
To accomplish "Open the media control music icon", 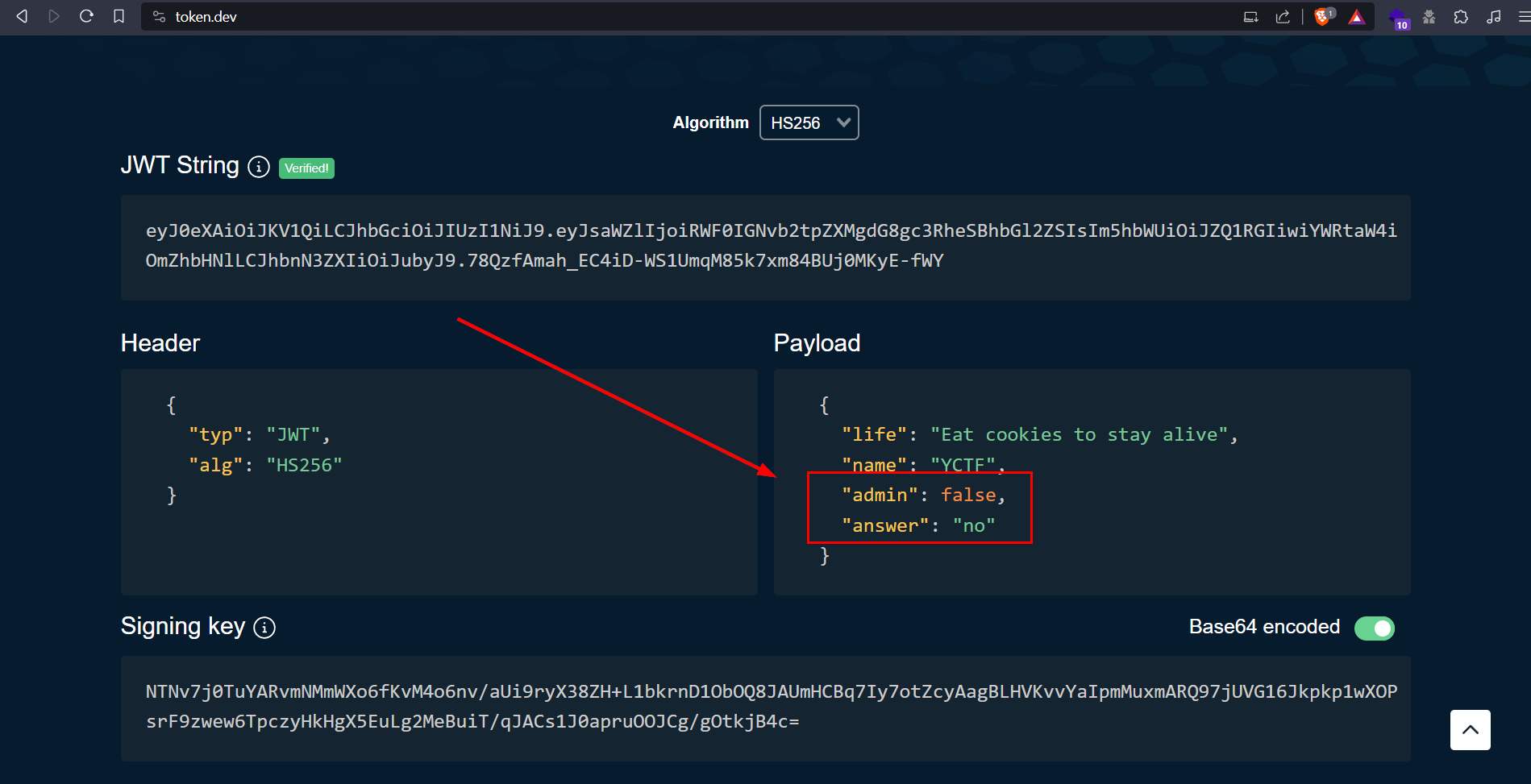I will tap(1494, 17).
